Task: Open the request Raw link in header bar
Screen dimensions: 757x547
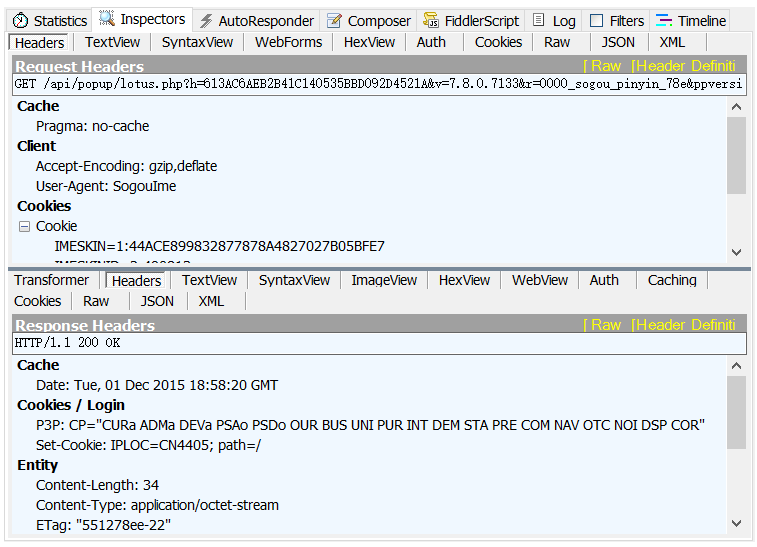Action: tap(603, 66)
